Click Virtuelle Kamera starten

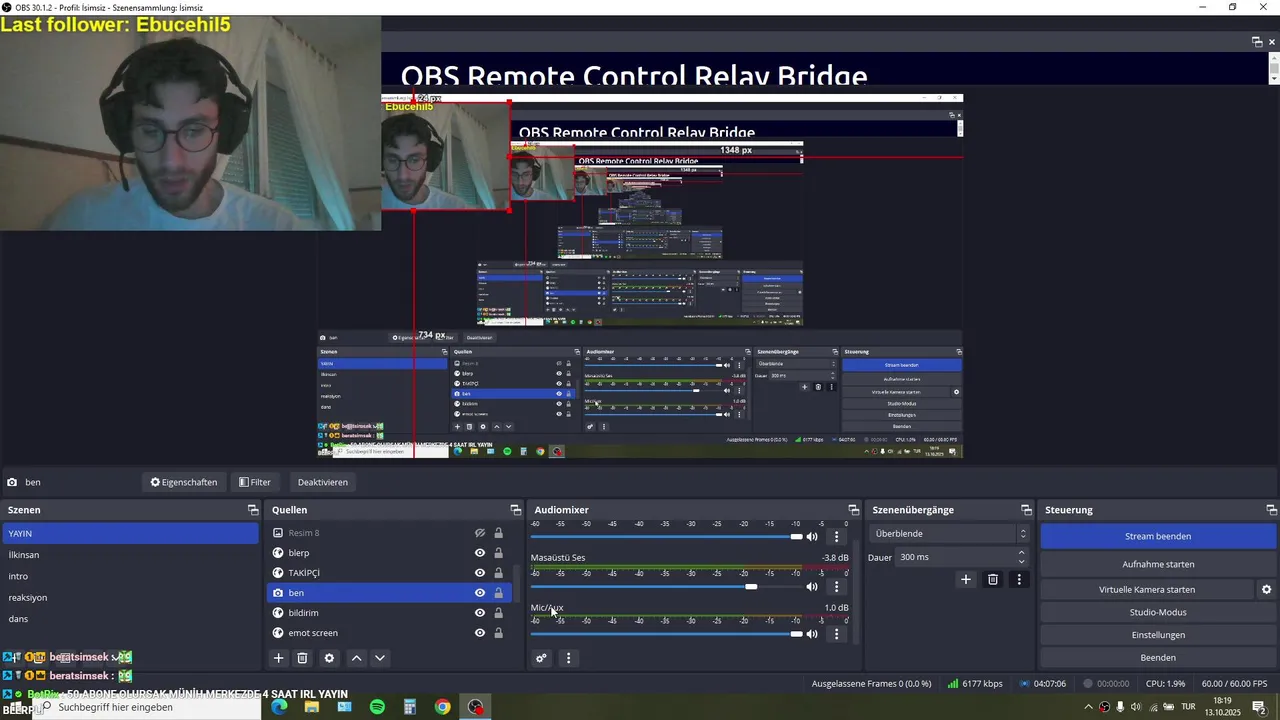[x=1147, y=590]
